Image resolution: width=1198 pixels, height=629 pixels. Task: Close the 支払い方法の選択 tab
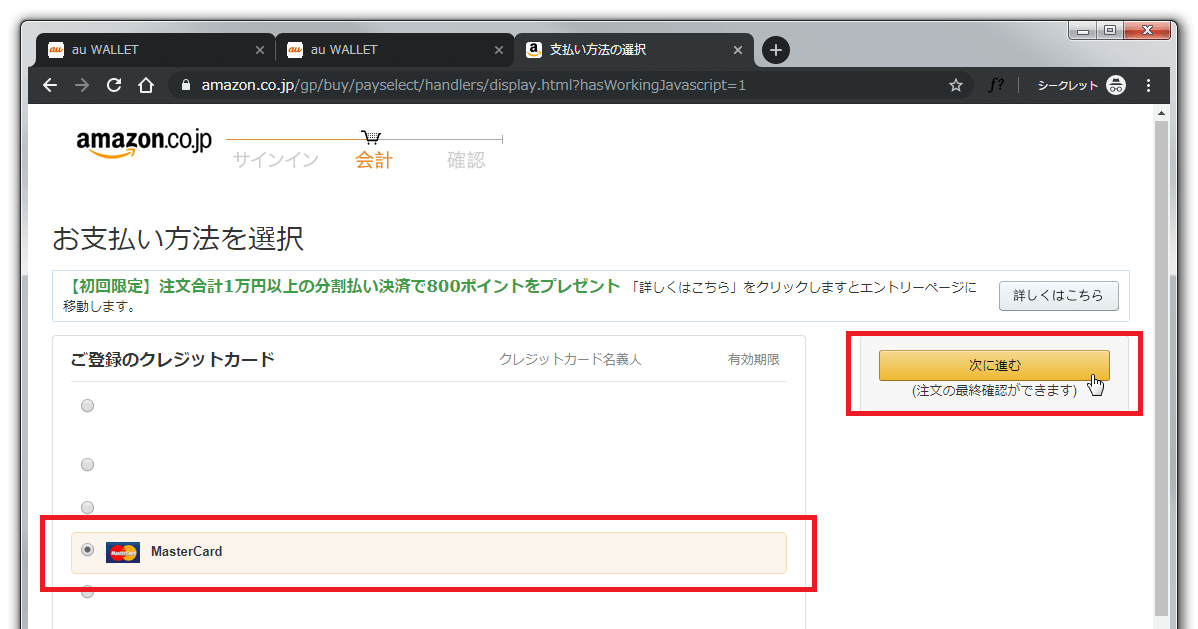coord(738,50)
